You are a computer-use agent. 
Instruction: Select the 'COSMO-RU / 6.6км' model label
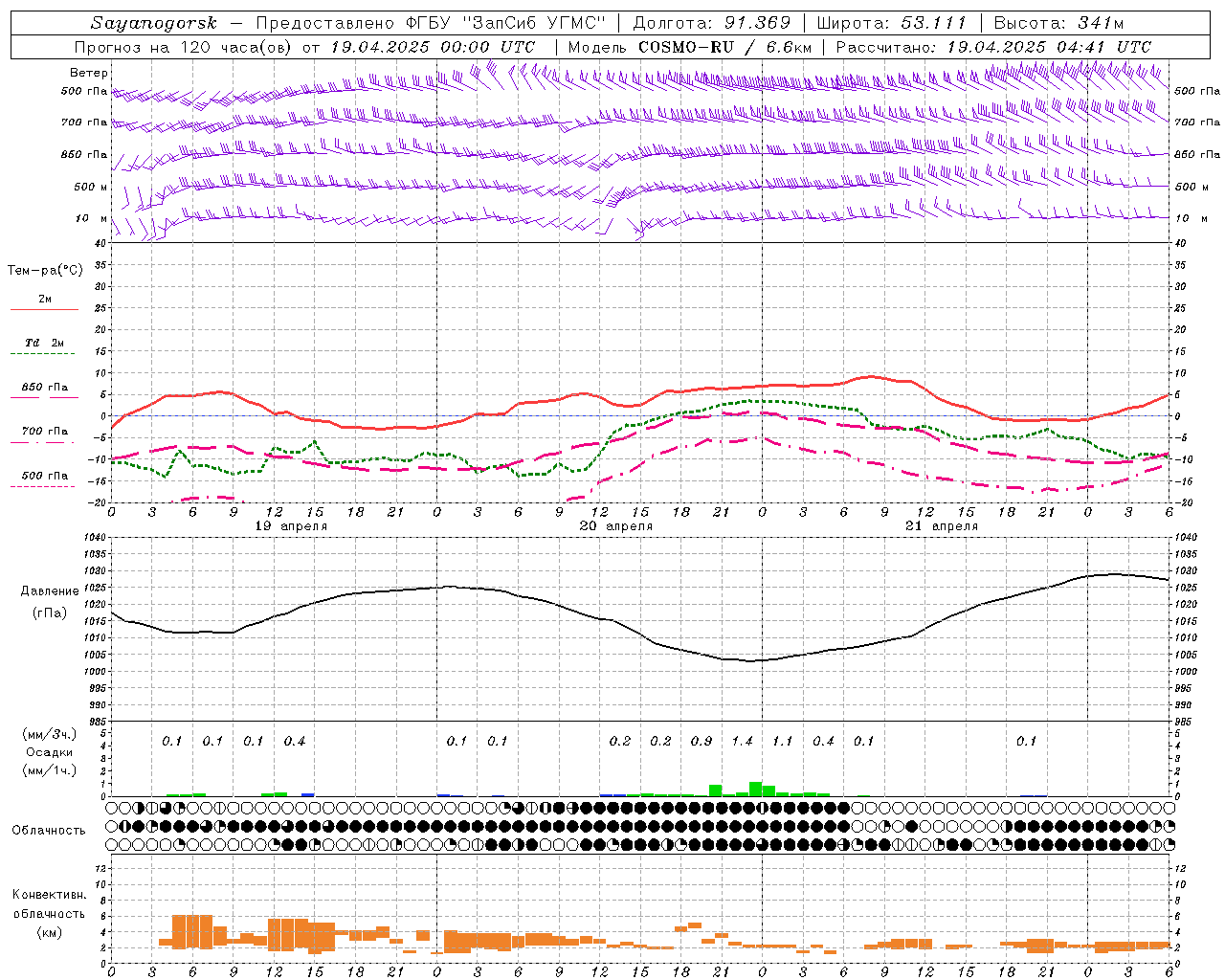pyautogui.click(x=724, y=46)
